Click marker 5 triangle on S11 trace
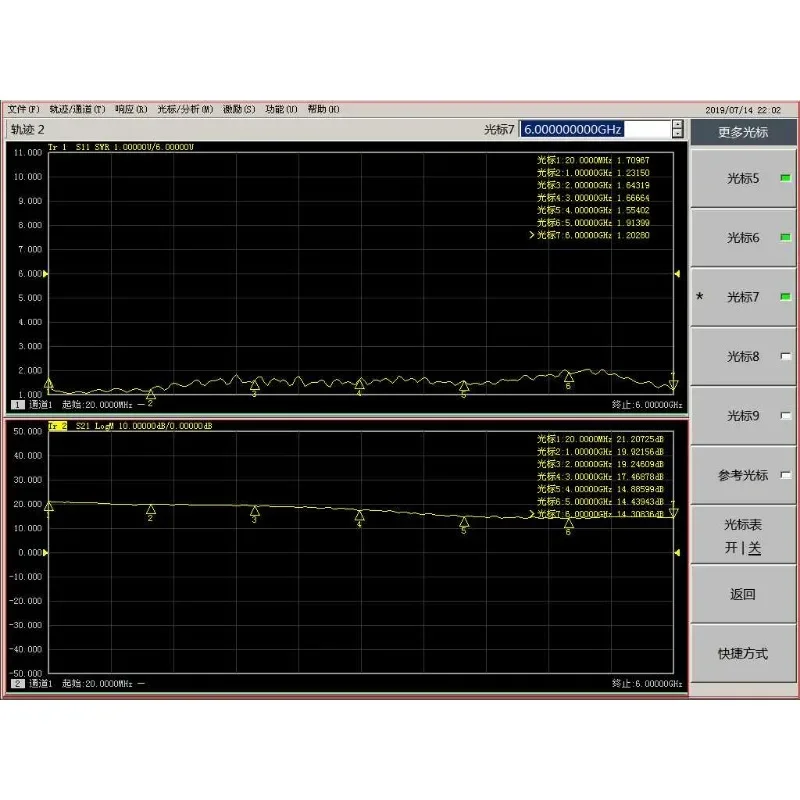The height and width of the screenshot is (800, 800). 464,385
